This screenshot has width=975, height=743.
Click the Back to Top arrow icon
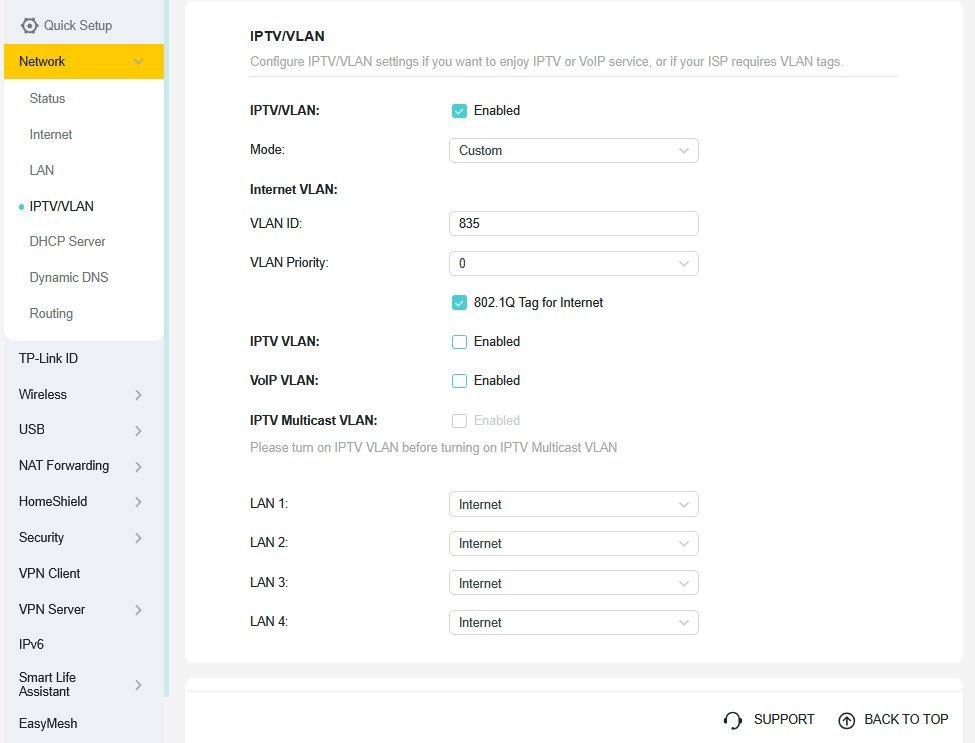coord(847,720)
